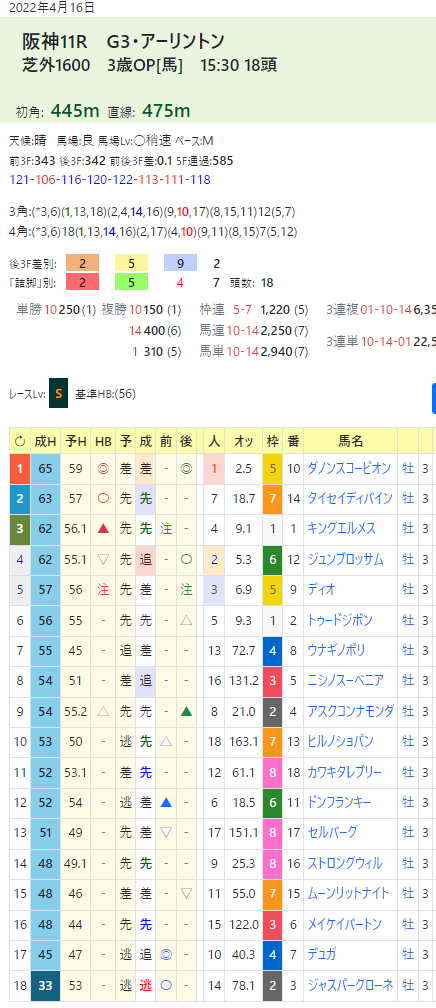The height and width of the screenshot is (1008, 436).
Task: Click red 2 box in 詰脚別 row
Action: pos(81,282)
